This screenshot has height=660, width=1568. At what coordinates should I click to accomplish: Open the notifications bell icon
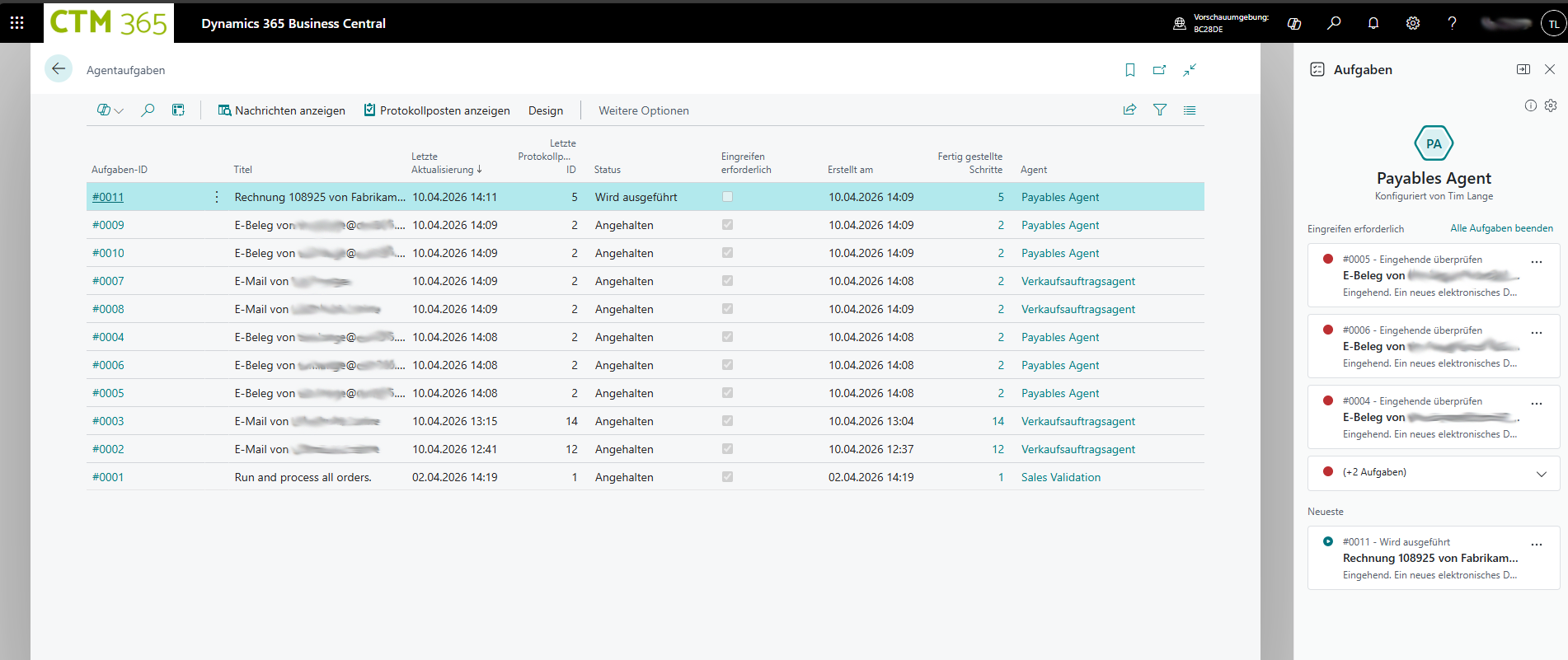[x=1373, y=23]
